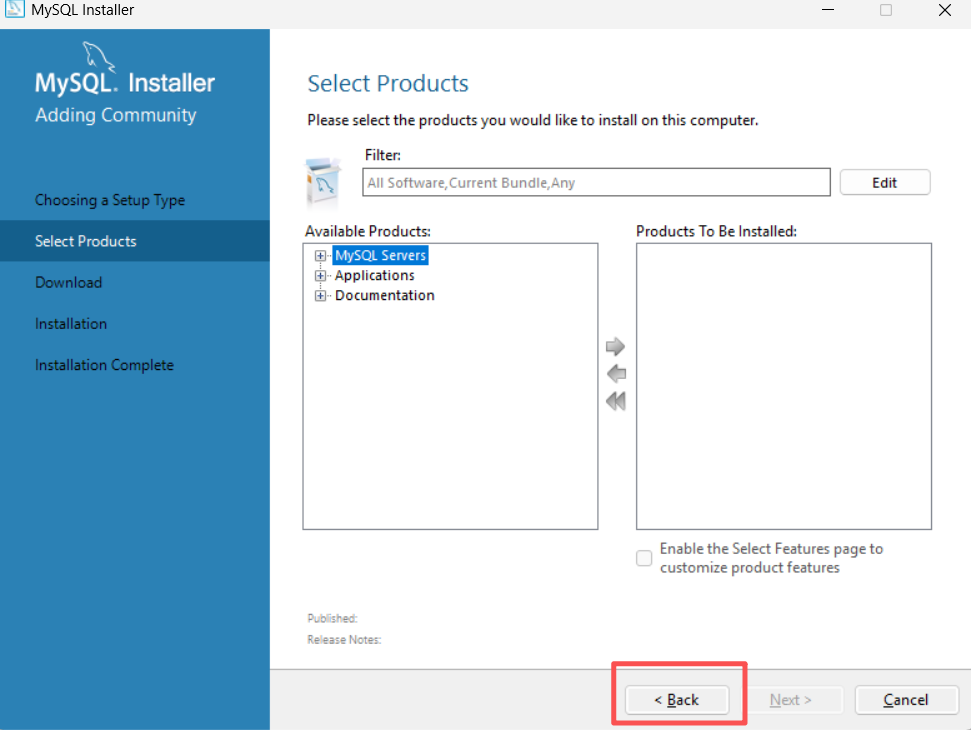
Task: Click the Back button
Action: tap(677, 700)
